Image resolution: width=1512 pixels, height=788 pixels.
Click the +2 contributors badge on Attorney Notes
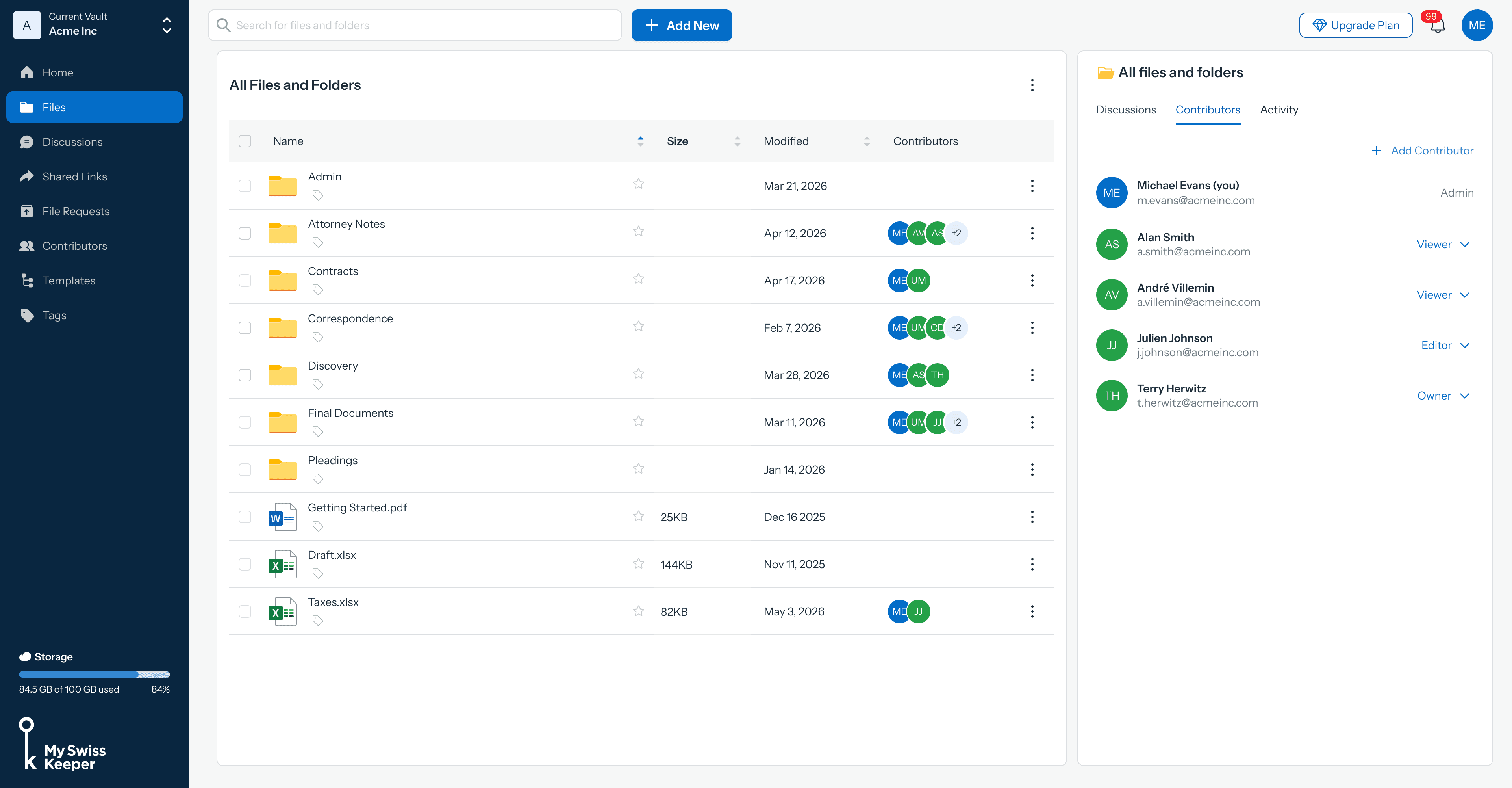point(956,233)
